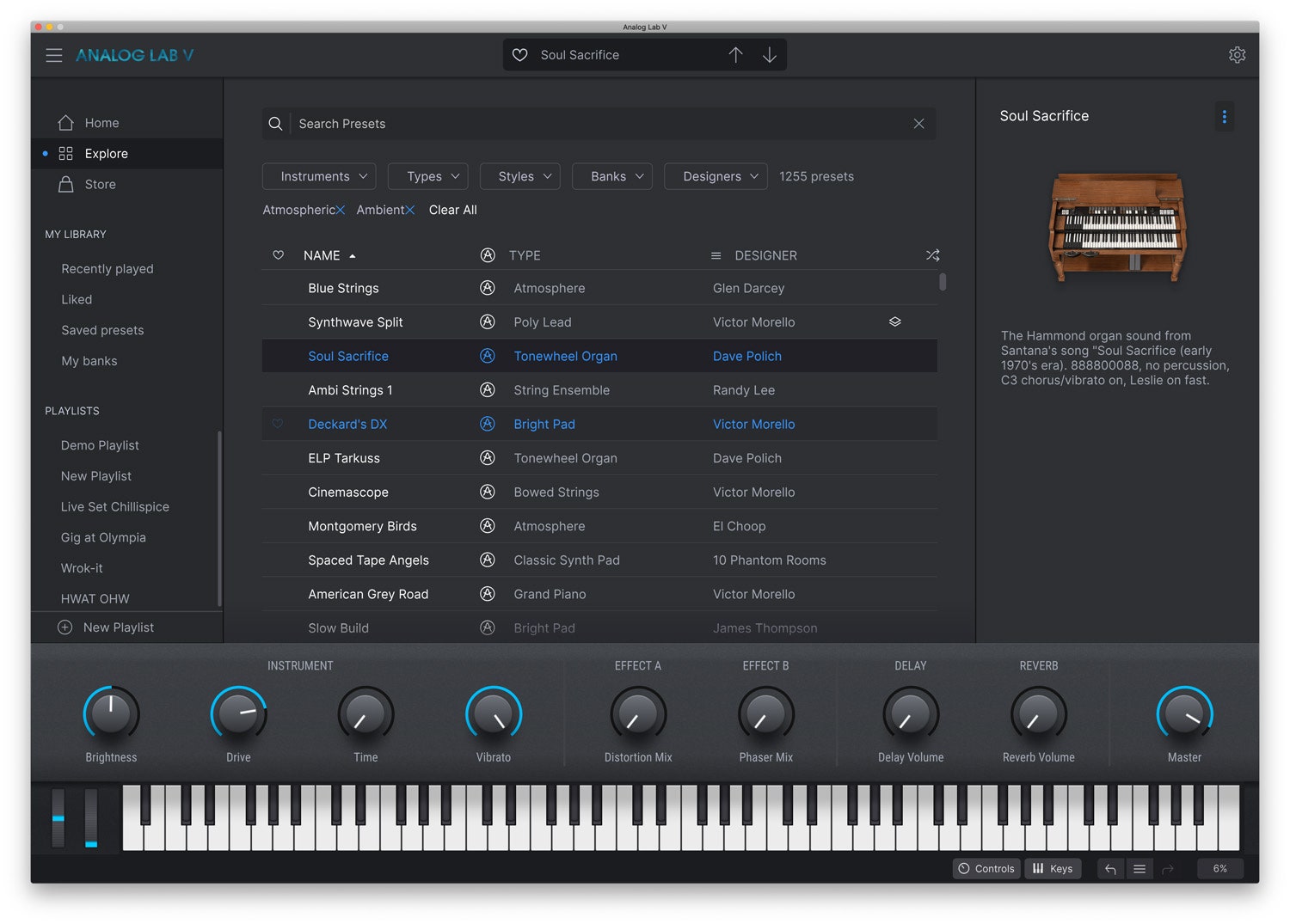This screenshot has width=1290, height=924.
Task: Open the Instruments filter dropdown
Action: [x=318, y=175]
